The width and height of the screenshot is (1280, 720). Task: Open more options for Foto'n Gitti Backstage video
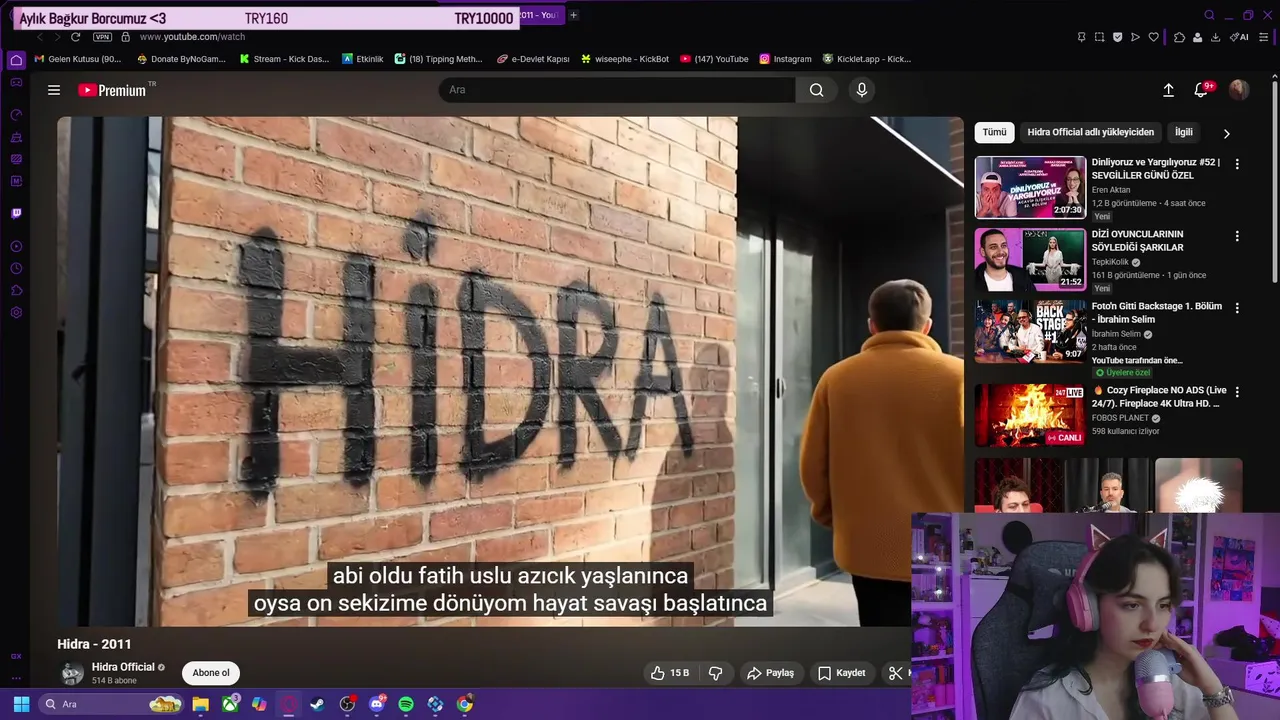pos(1237,308)
